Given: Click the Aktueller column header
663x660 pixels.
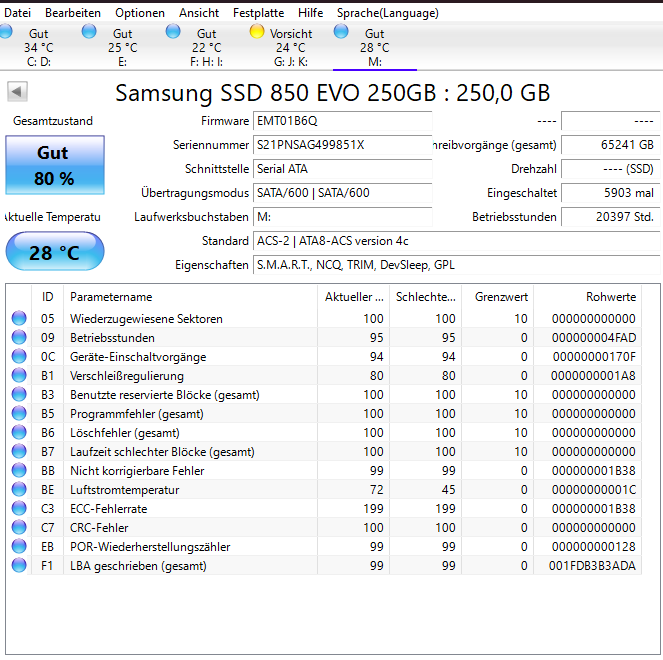Looking at the screenshot, I should point(353,297).
